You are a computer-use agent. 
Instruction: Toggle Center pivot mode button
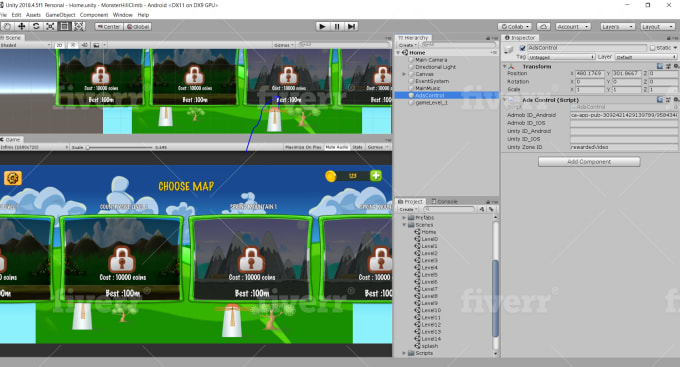point(109,26)
